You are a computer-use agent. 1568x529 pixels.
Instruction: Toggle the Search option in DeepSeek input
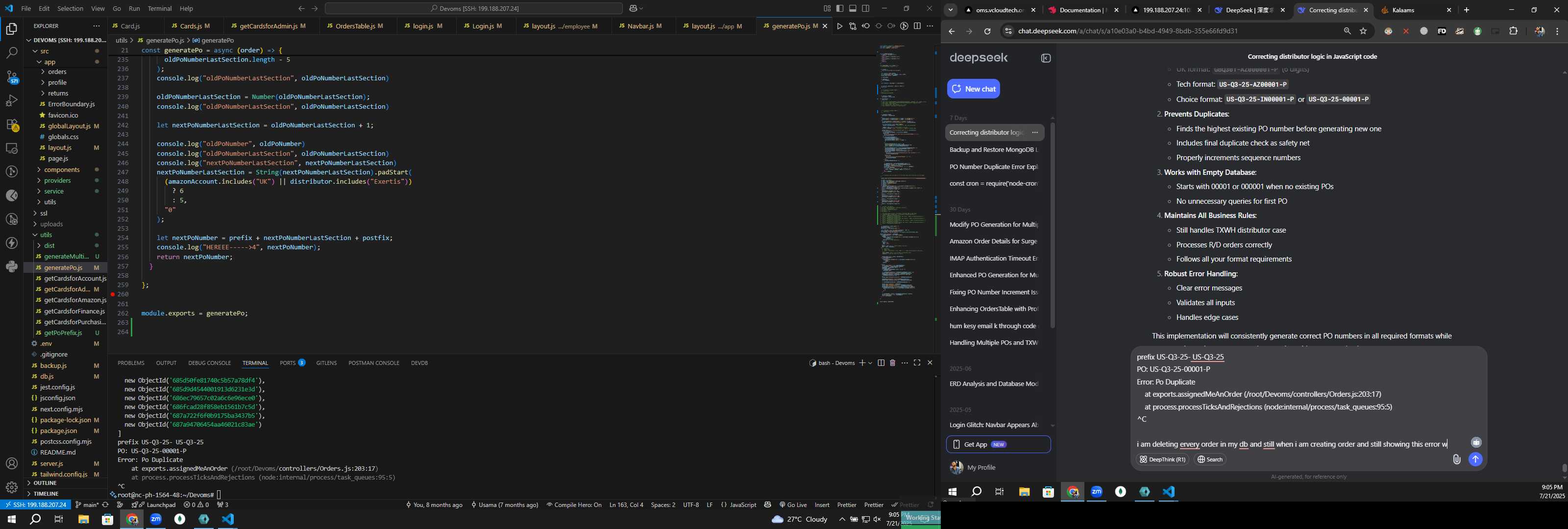(x=1210, y=459)
